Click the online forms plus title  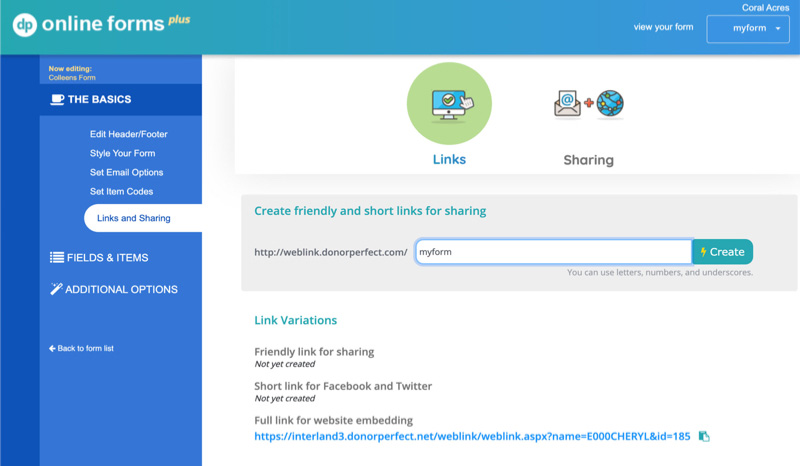point(116,23)
